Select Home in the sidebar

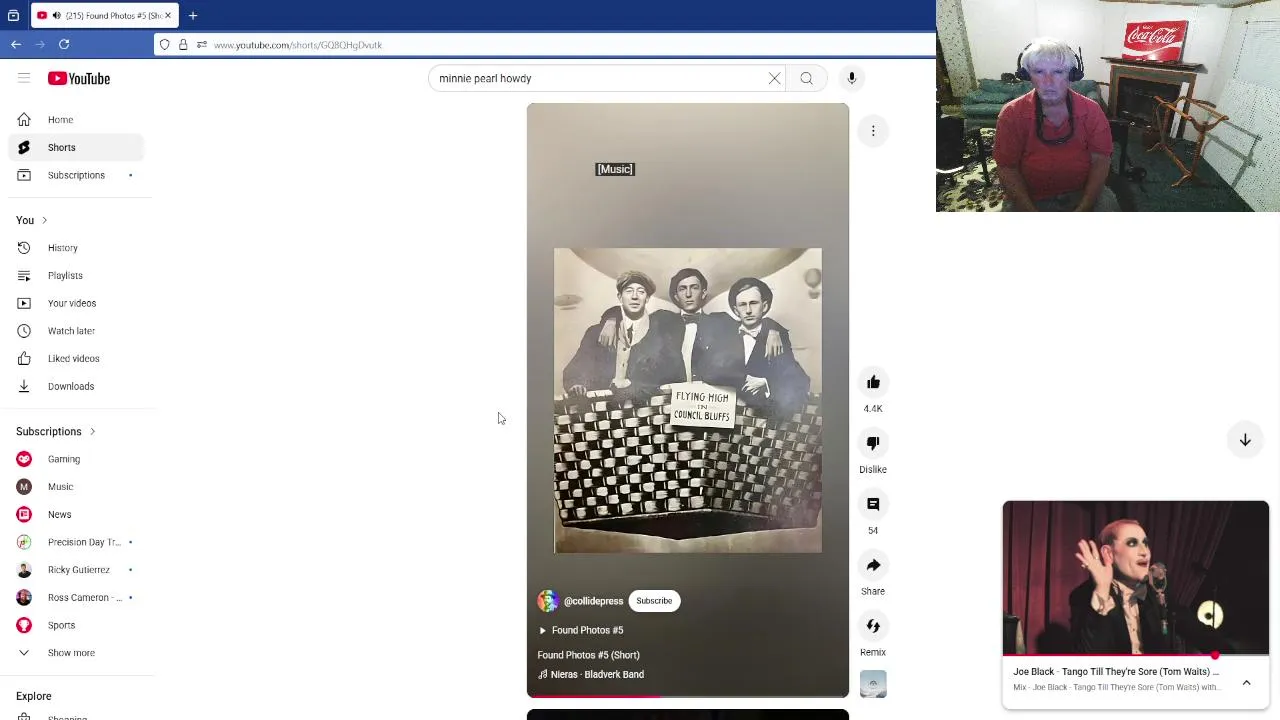[x=76, y=120]
